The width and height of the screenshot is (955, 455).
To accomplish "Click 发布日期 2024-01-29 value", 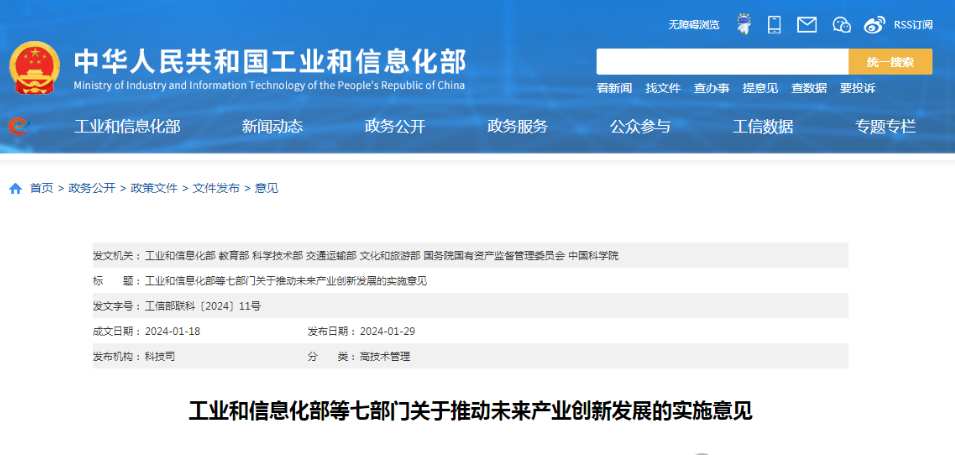I will tap(387, 331).
